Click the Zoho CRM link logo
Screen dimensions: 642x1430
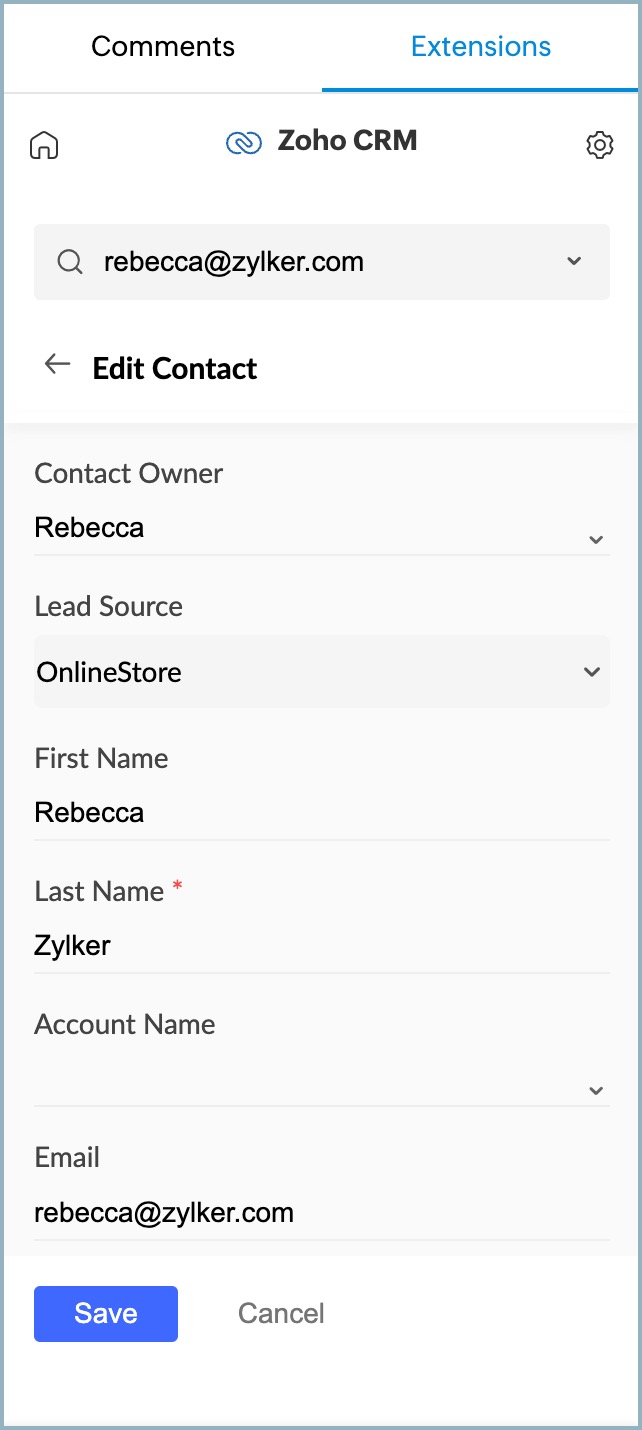point(243,143)
